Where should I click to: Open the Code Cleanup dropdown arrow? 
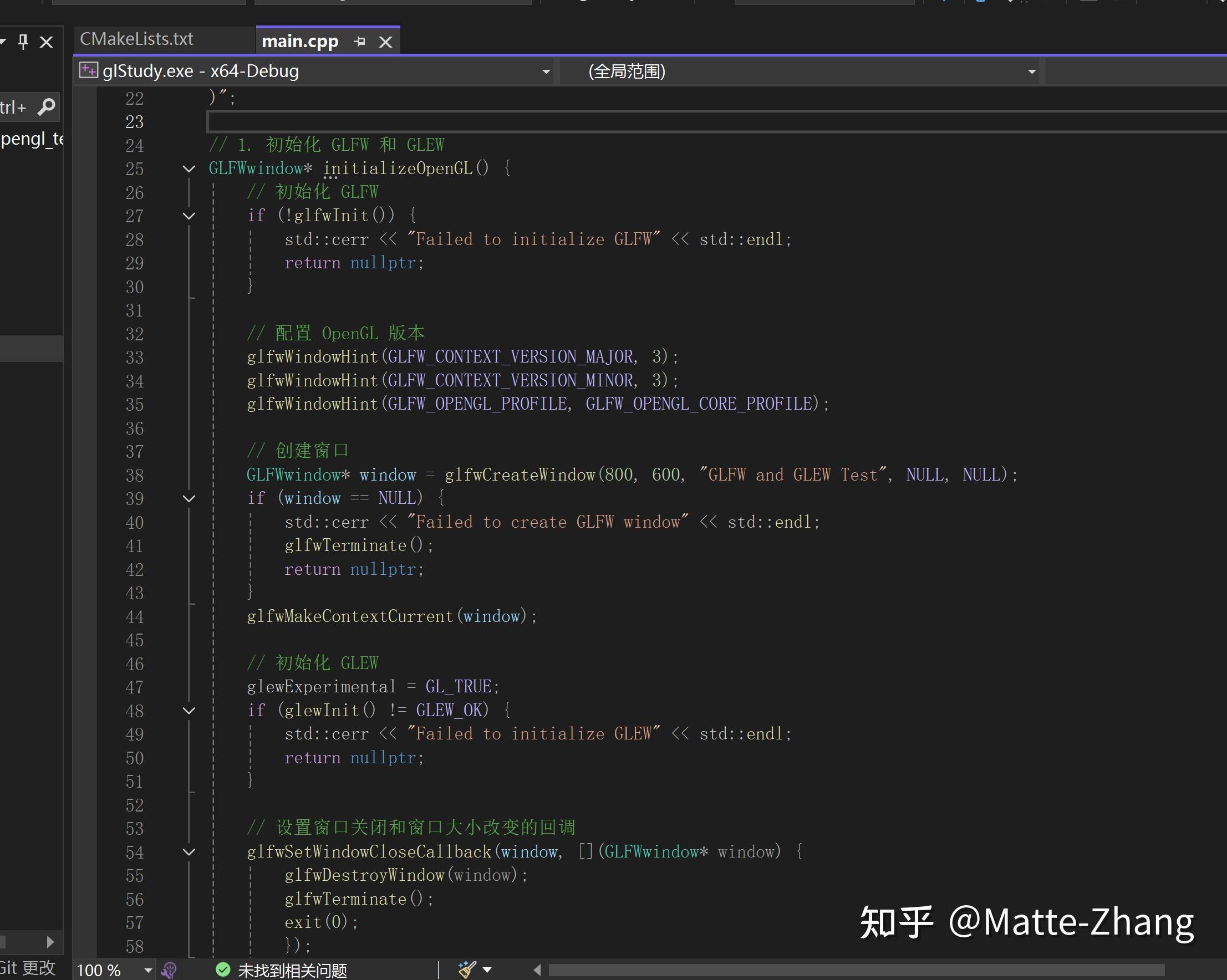[x=487, y=969]
